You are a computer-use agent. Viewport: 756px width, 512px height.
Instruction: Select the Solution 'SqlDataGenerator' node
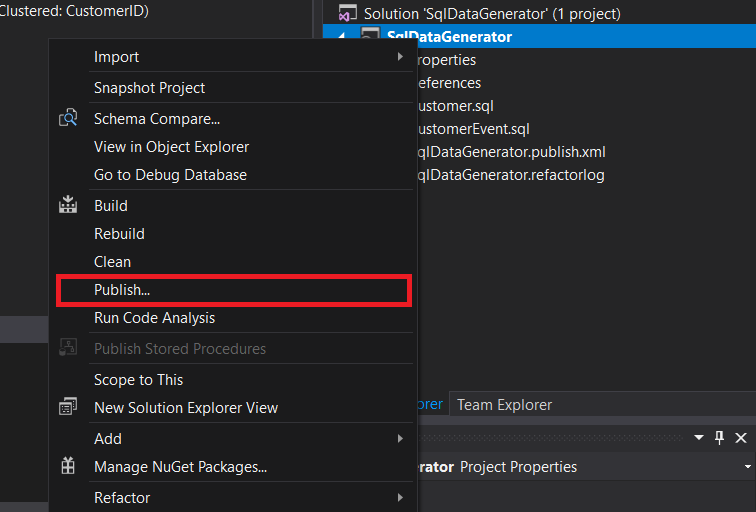[492, 13]
